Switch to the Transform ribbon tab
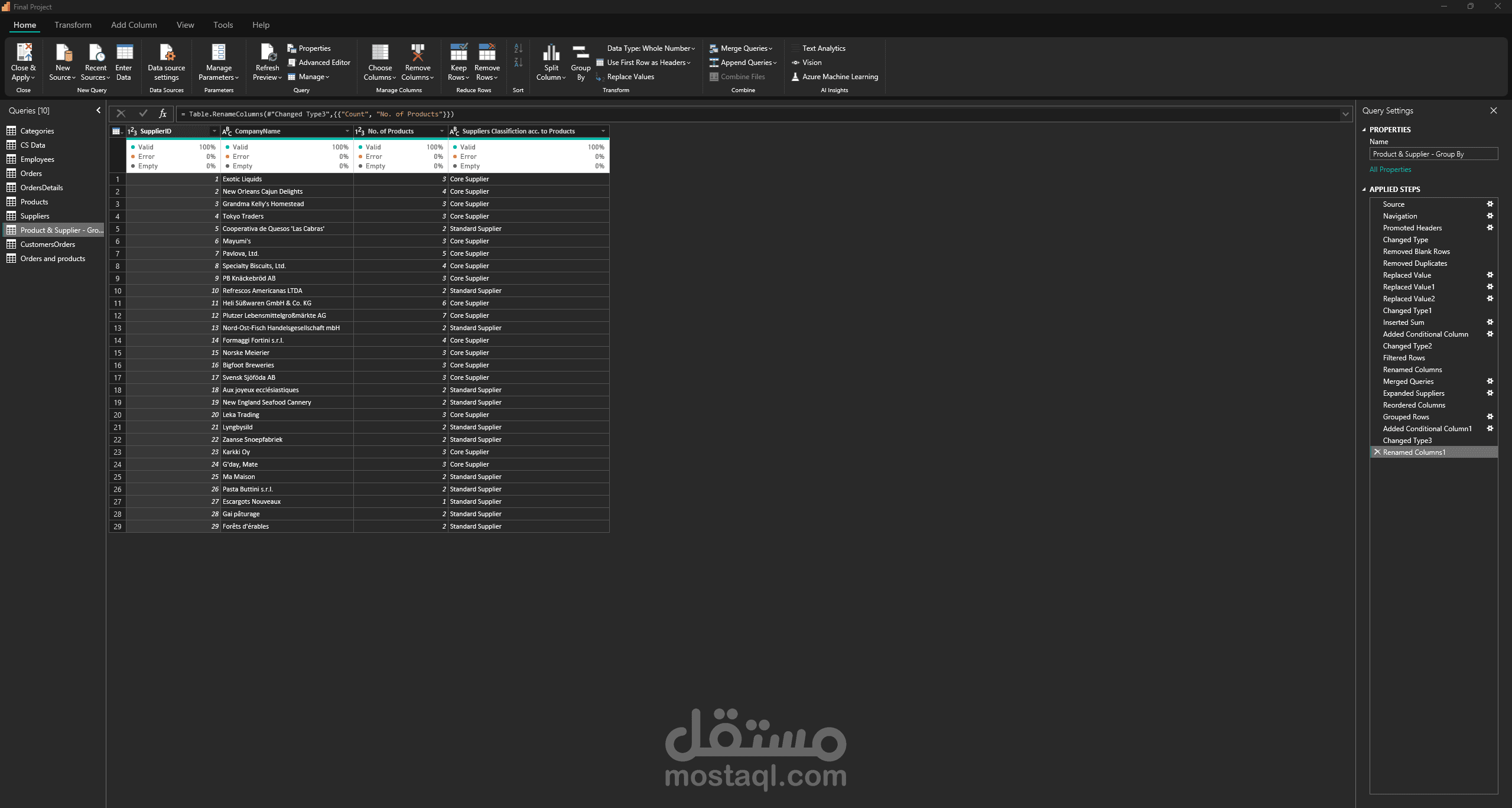The image size is (1512, 808). (x=73, y=25)
